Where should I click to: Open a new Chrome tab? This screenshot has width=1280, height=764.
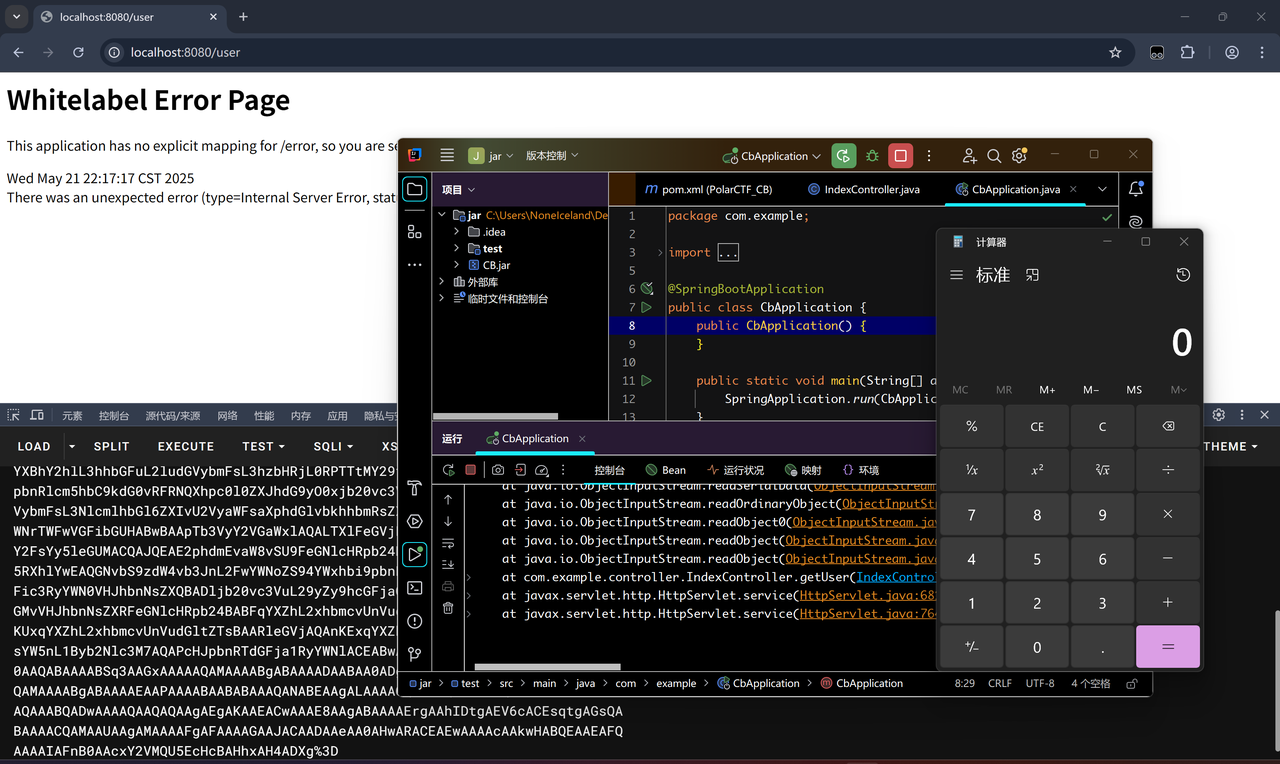click(243, 17)
